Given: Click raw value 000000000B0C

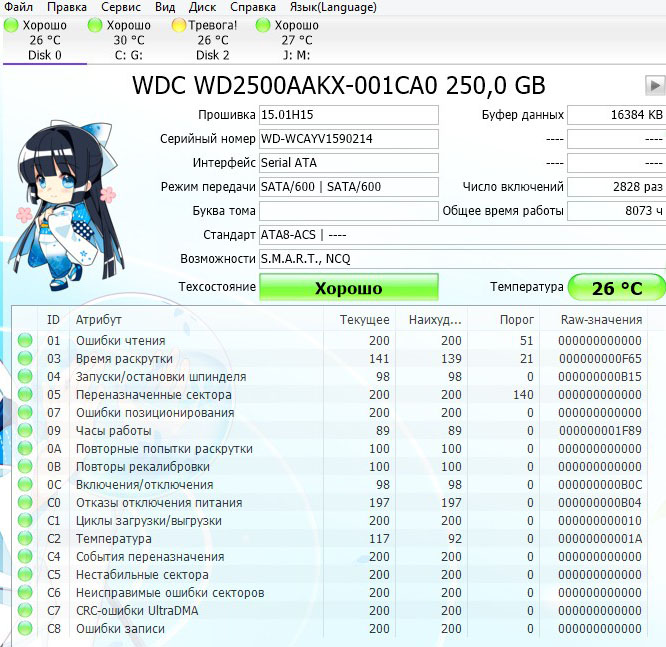Looking at the screenshot, I should pyautogui.click(x=600, y=485).
